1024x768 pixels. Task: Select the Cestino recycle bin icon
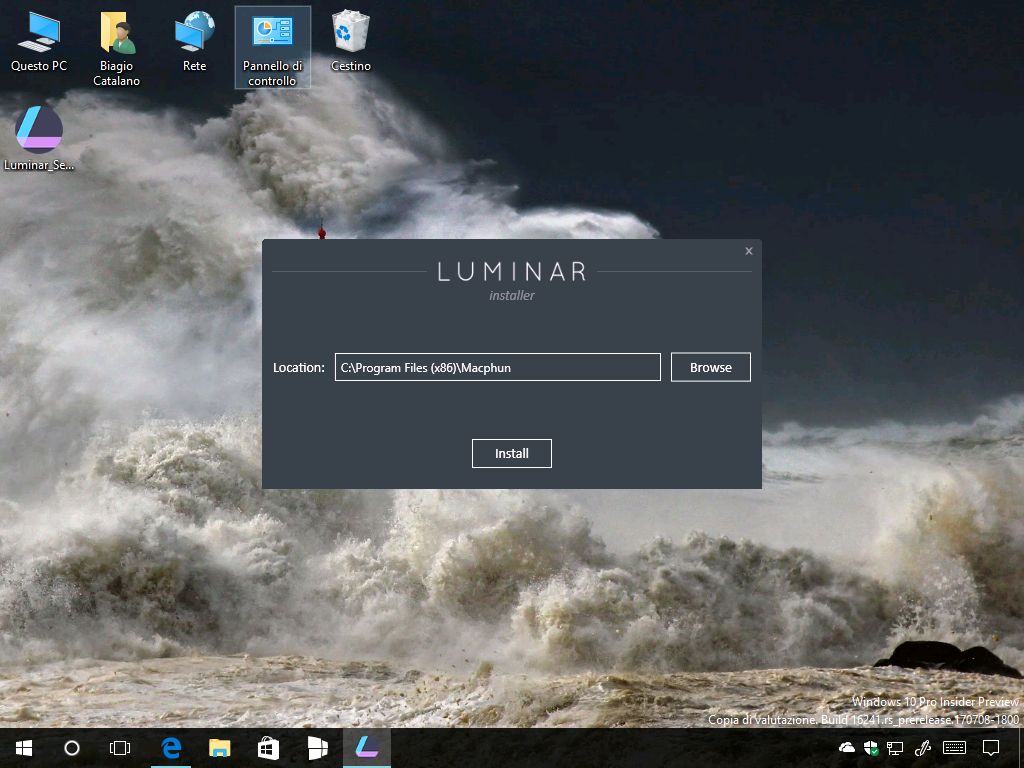[x=351, y=42]
